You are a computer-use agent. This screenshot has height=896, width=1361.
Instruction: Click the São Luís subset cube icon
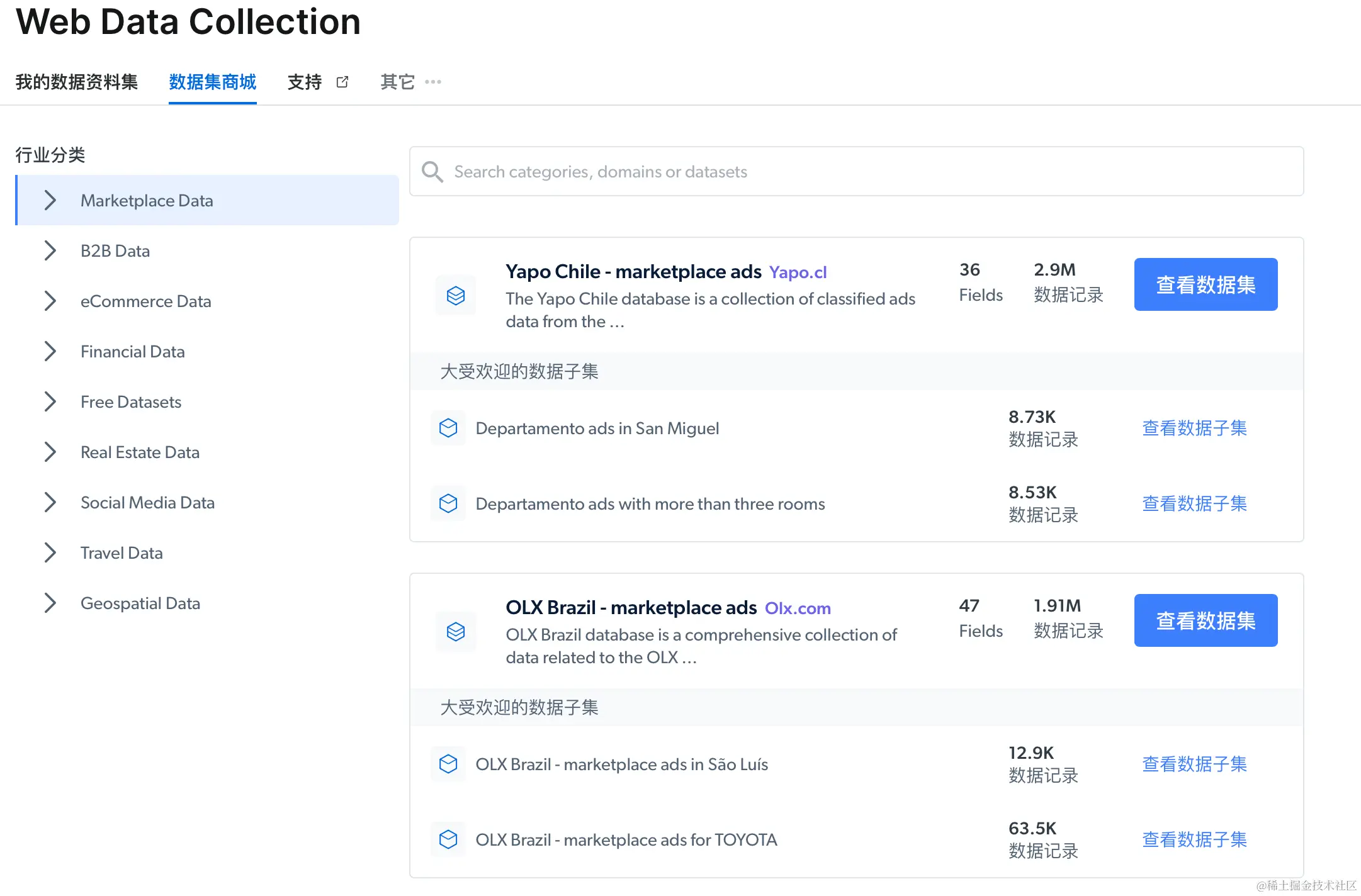click(x=448, y=764)
